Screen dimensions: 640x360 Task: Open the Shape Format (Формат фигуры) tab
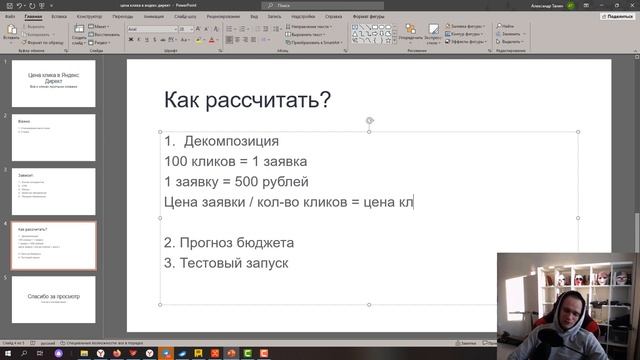click(x=369, y=17)
